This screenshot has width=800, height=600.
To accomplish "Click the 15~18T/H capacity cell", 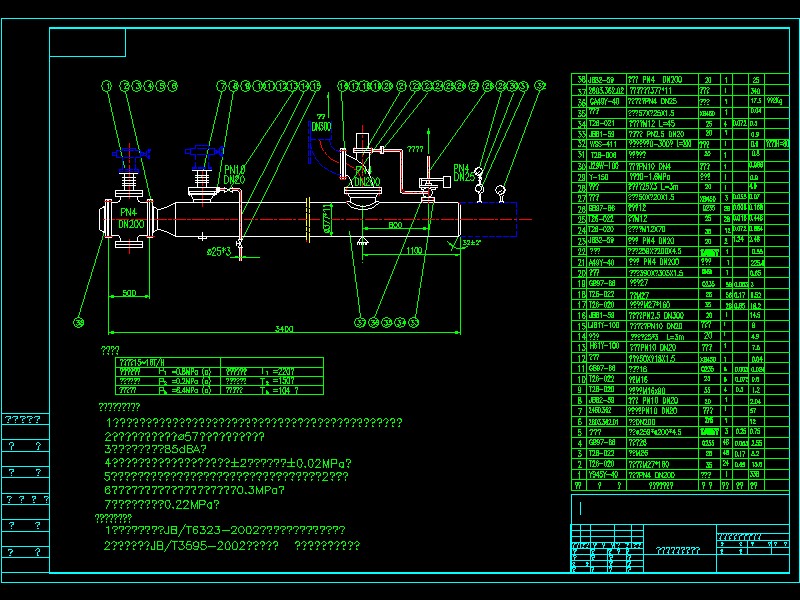I will tap(168, 362).
